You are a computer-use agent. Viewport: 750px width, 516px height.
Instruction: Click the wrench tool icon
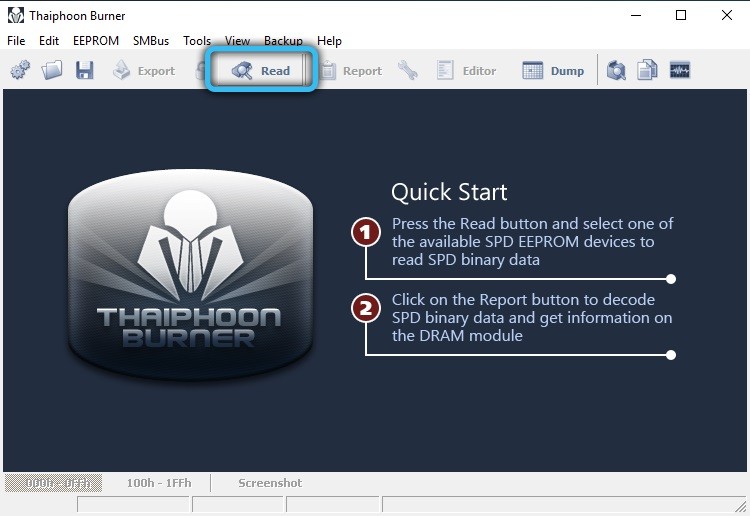pos(408,70)
